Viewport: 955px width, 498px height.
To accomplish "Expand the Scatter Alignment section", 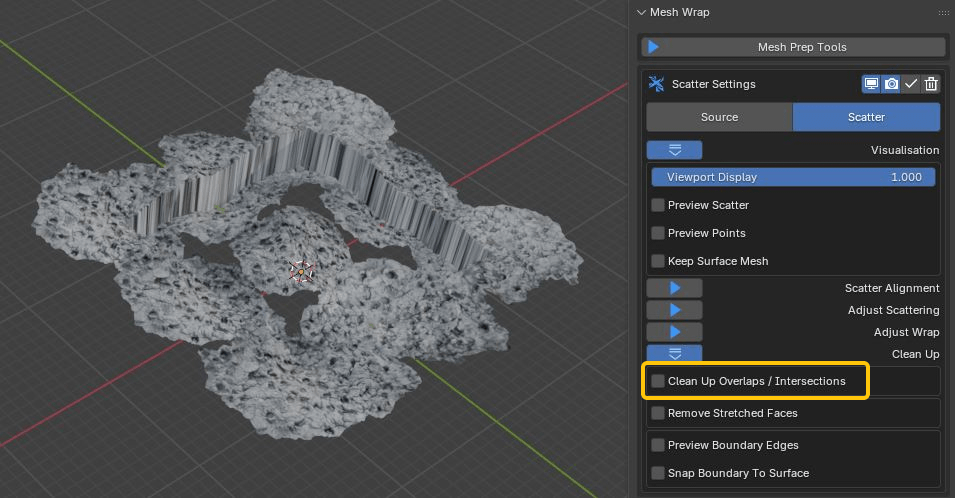I will [674, 288].
